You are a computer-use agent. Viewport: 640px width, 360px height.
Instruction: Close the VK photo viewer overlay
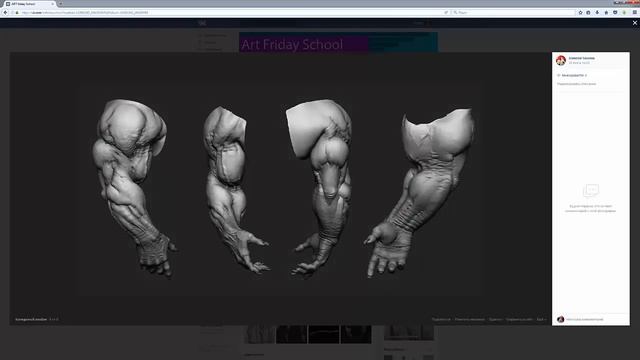635,23
